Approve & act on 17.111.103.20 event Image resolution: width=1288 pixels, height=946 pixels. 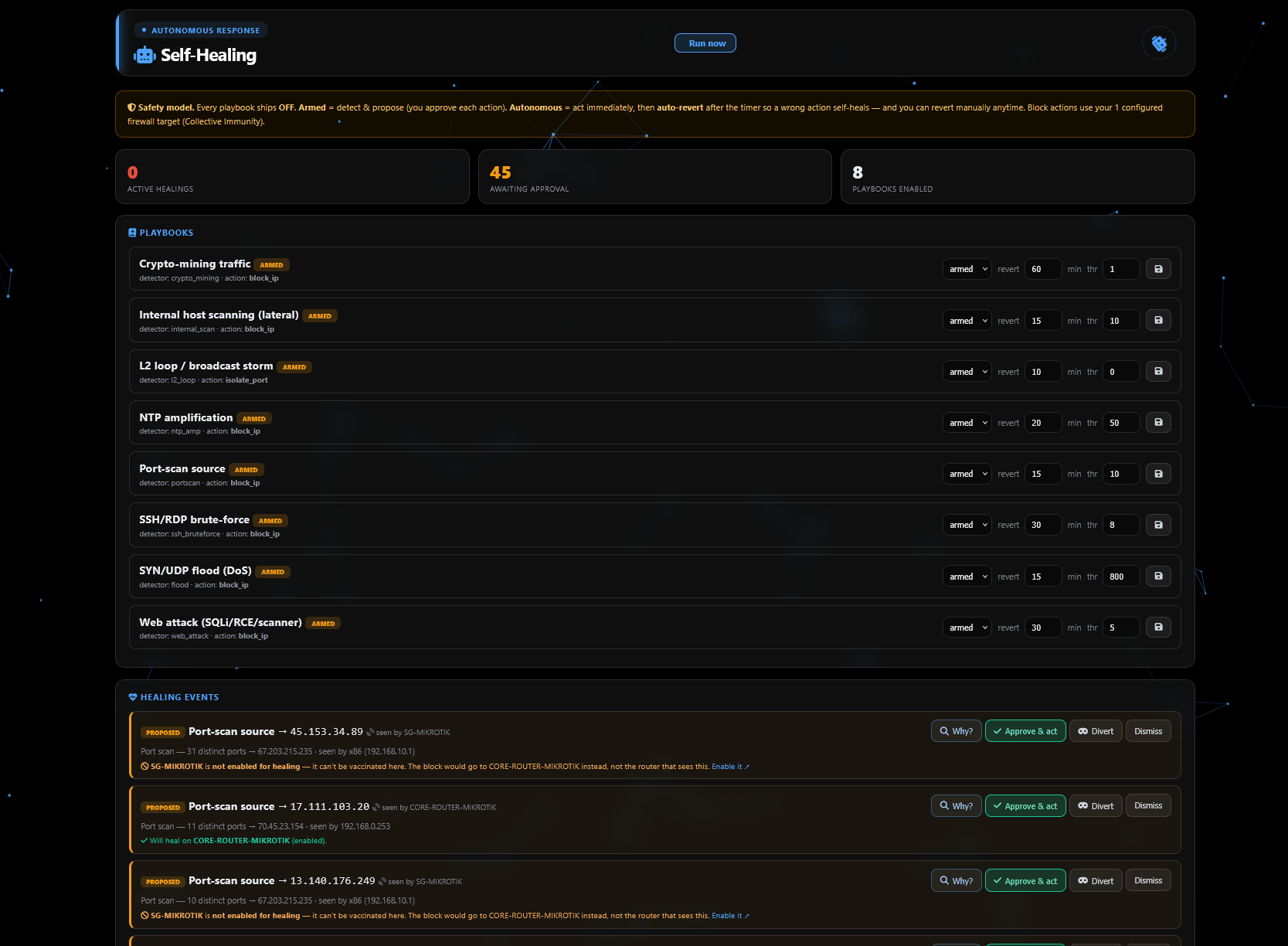coord(1025,806)
